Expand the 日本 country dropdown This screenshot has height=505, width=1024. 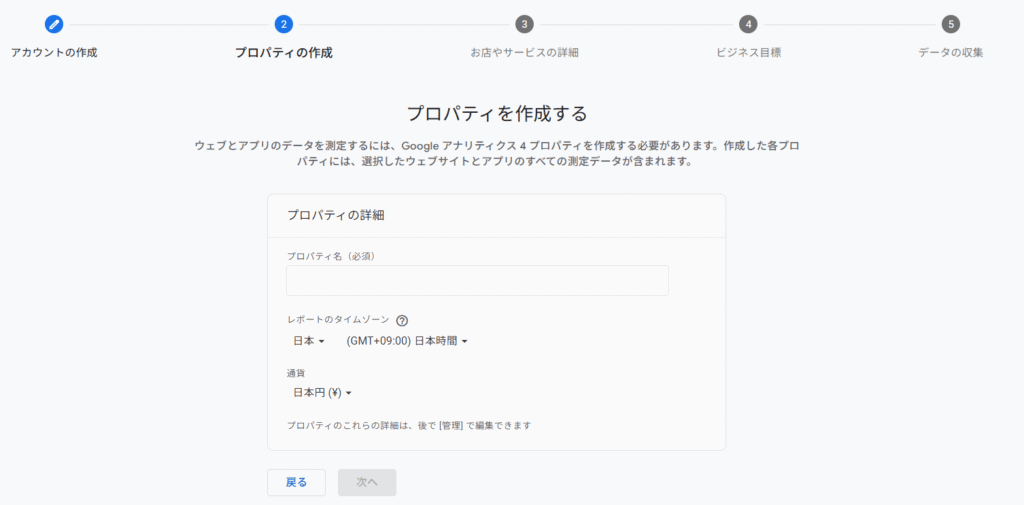[x=309, y=341]
